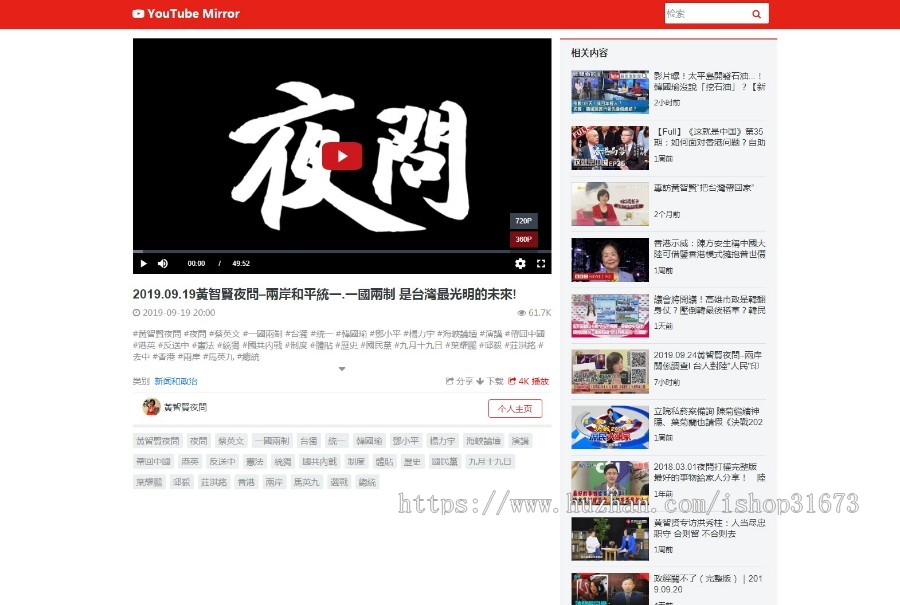Enter fullscreen mode on the player
The image size is (900, 605).
541,263
